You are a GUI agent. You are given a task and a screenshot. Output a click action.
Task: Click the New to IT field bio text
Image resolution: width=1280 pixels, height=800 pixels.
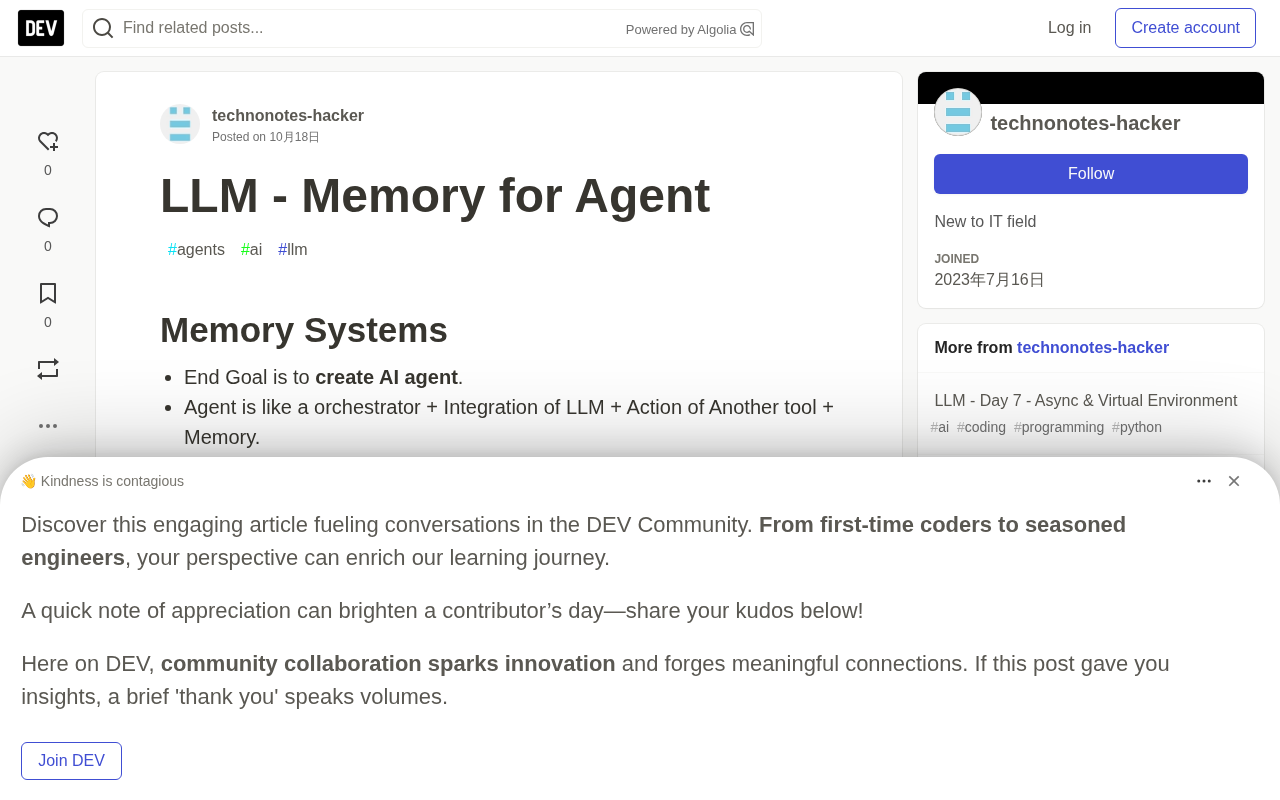[x=985, y=222]
